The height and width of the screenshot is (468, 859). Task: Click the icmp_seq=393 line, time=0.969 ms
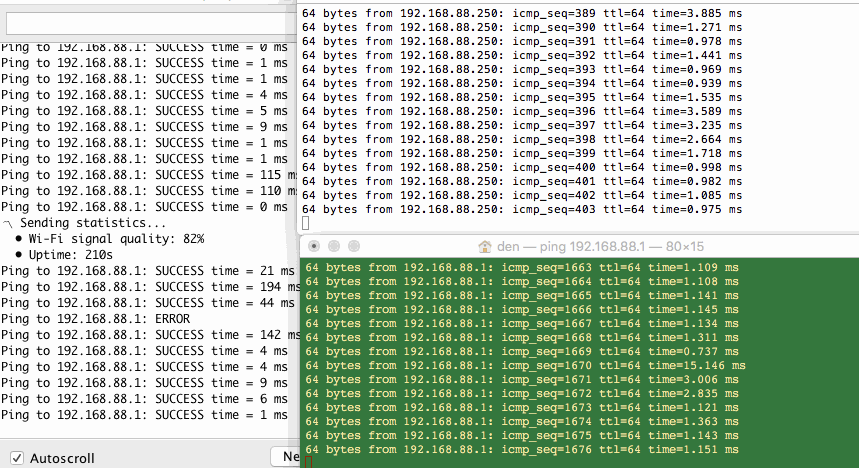click(x=522, y=69)
